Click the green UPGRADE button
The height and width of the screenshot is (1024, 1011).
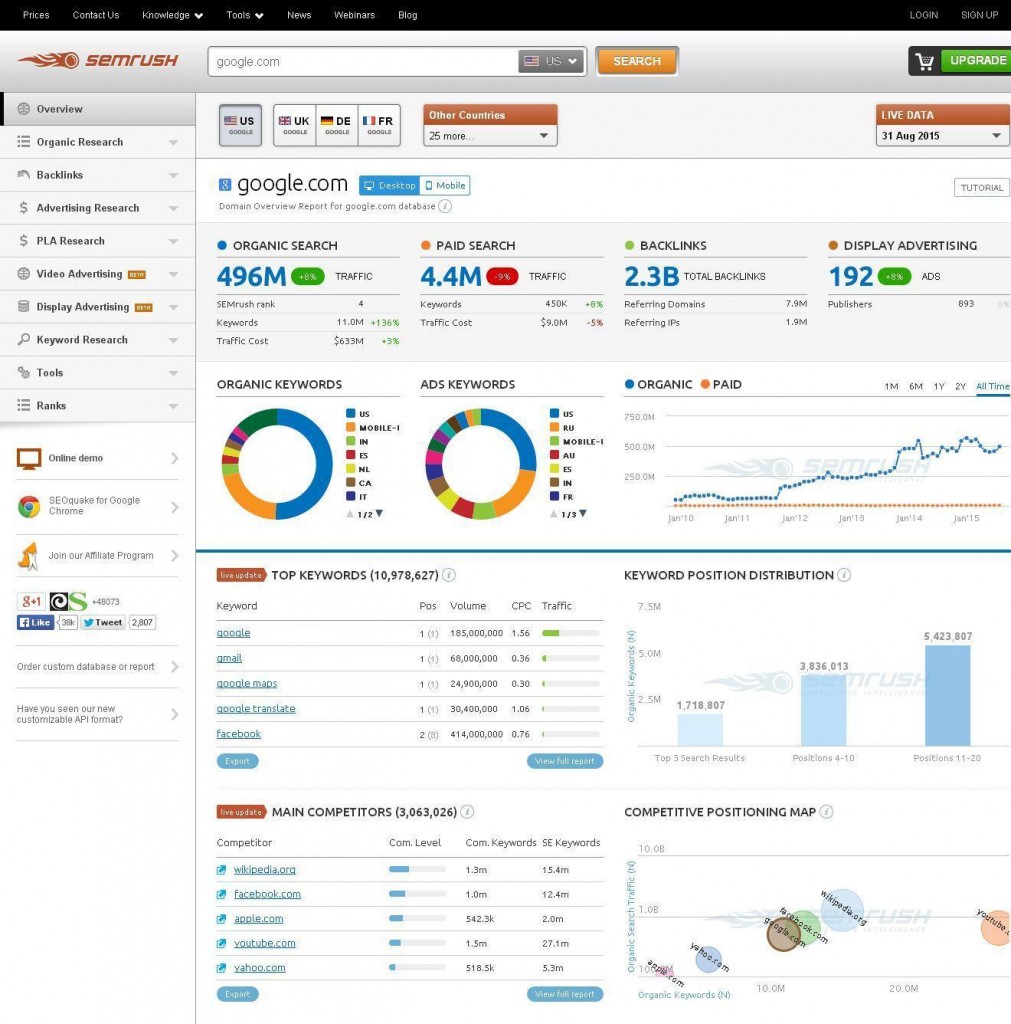(x=977, y=61)
